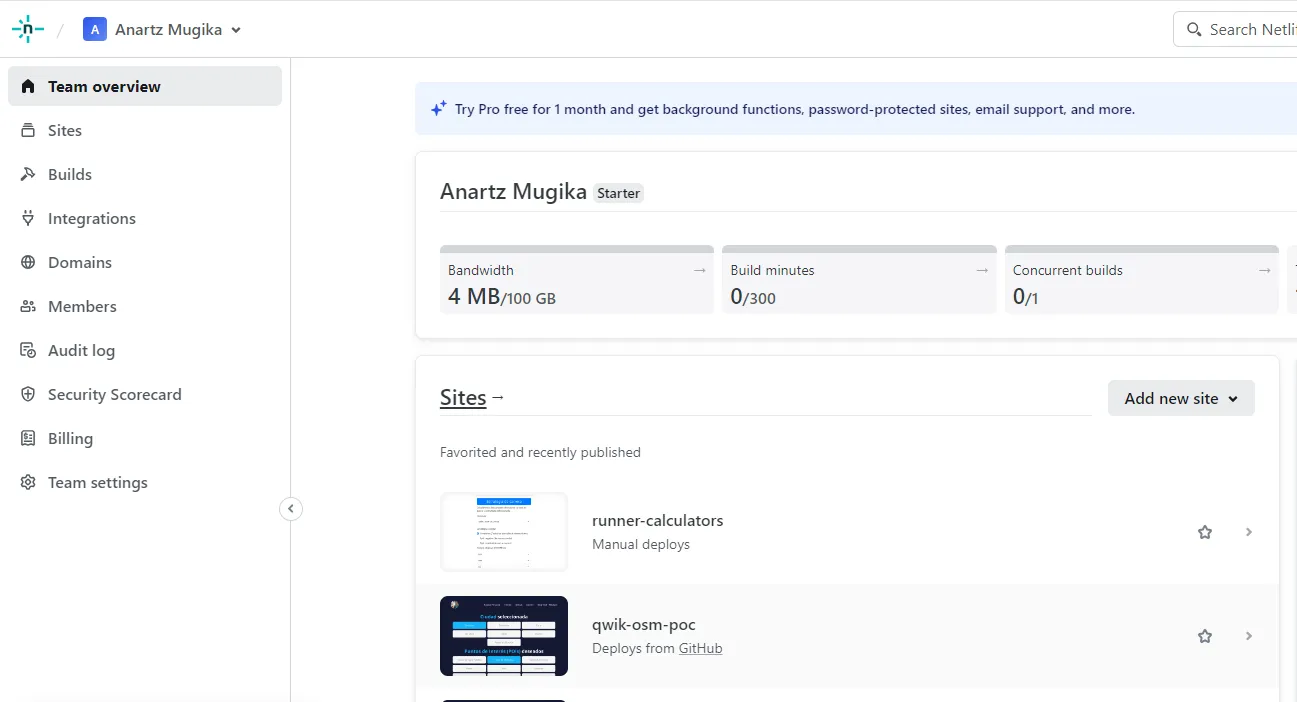The image size is (1297, 702).
Task: Open Audit log in the sidebar
Action: pyautogui.click(x=145, y=350)
